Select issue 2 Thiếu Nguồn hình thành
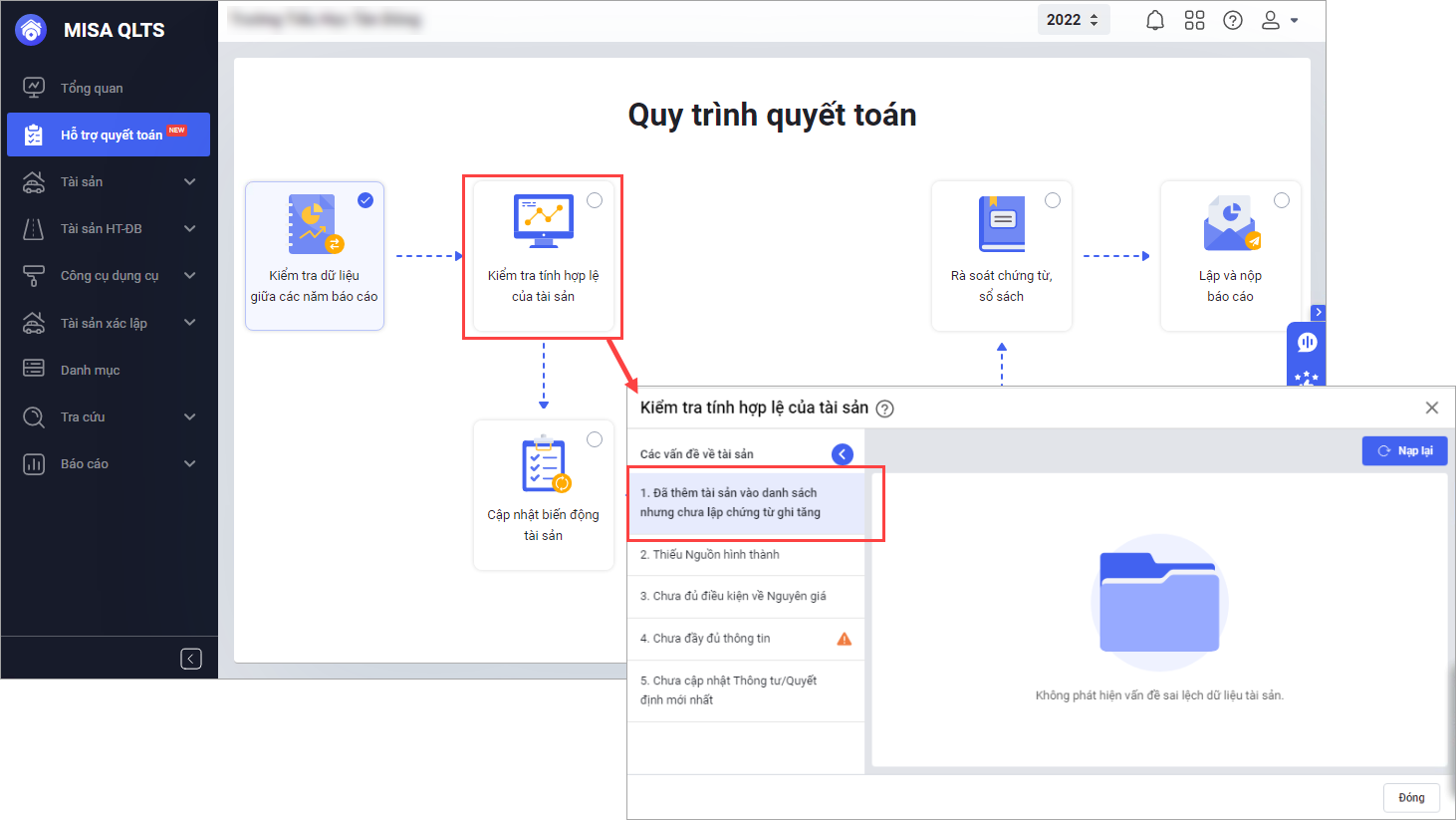Viewport: 1456px width, 820px height. pyautogui.click(x=746, y=555)
